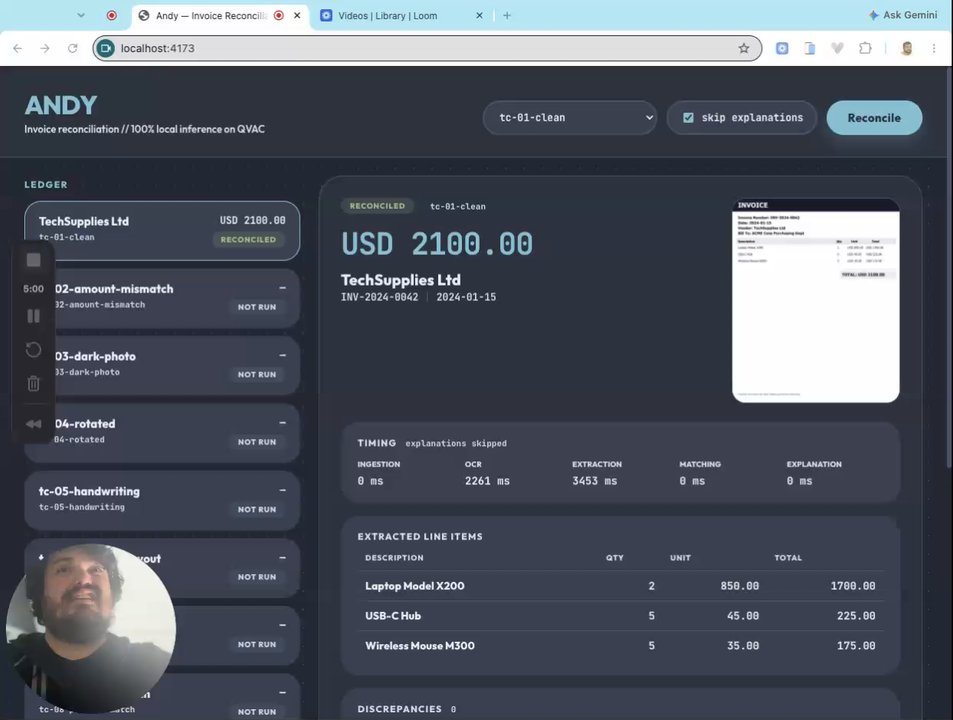Click the side panel icon in toolbar
953x720 pixels.
[810, 48]
